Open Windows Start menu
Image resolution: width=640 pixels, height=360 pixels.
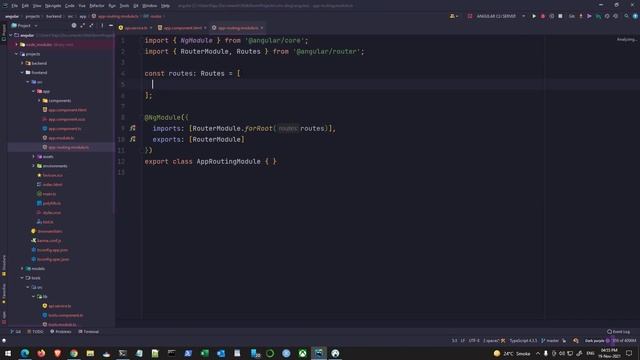(8, 353)
